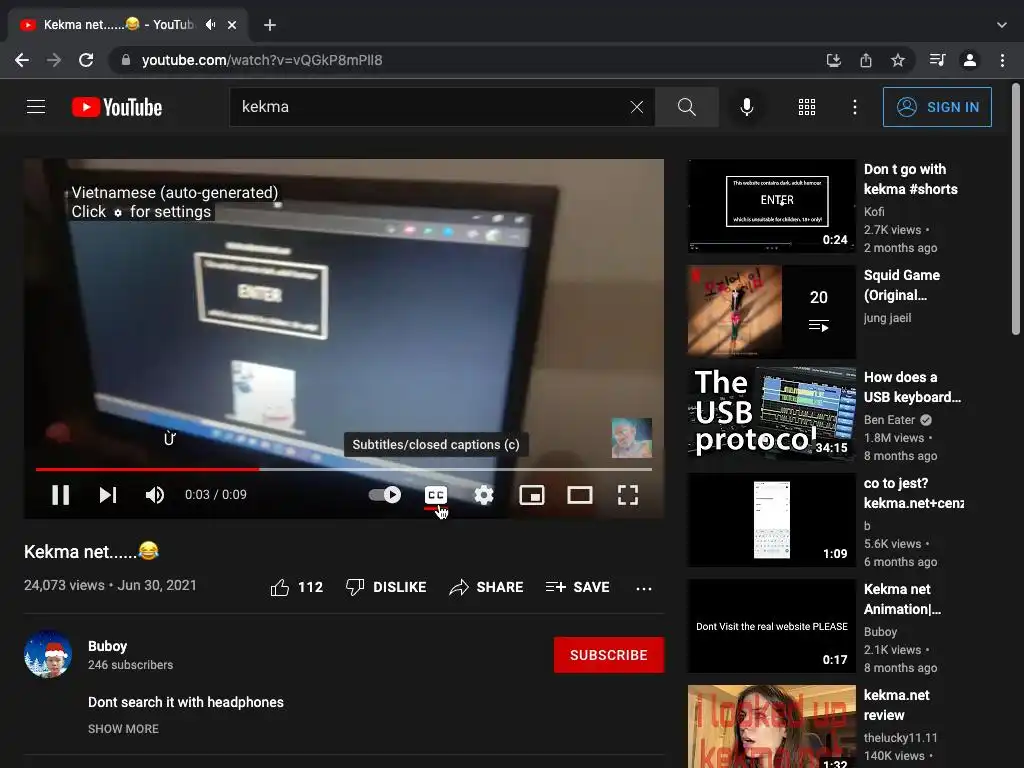
Task: Toggle the autoplay switch in player
Action: [385, 495]
